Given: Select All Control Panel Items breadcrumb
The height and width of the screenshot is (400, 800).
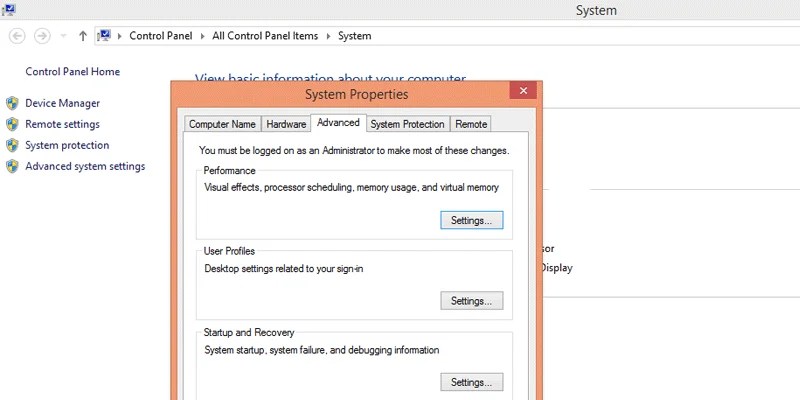Looking at the screenshot, I should pos(265,36).
